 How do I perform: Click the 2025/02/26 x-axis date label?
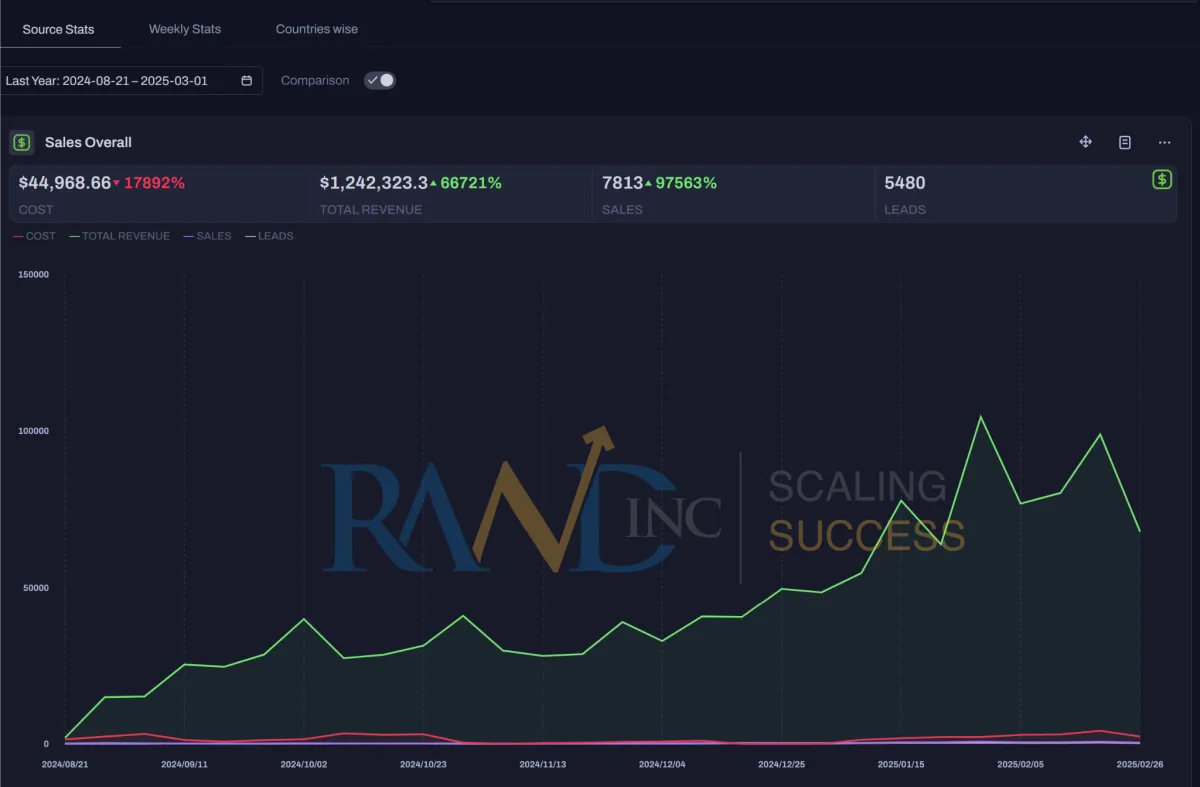click(x=1140, y=764)
